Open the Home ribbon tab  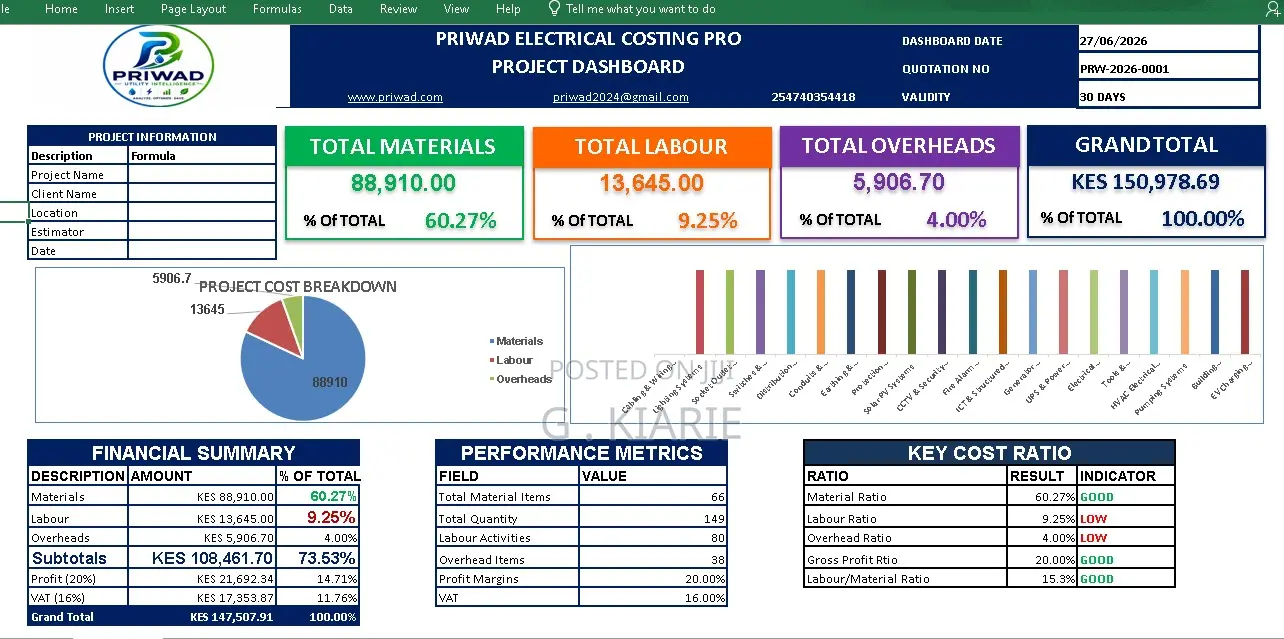click(61, 9)
